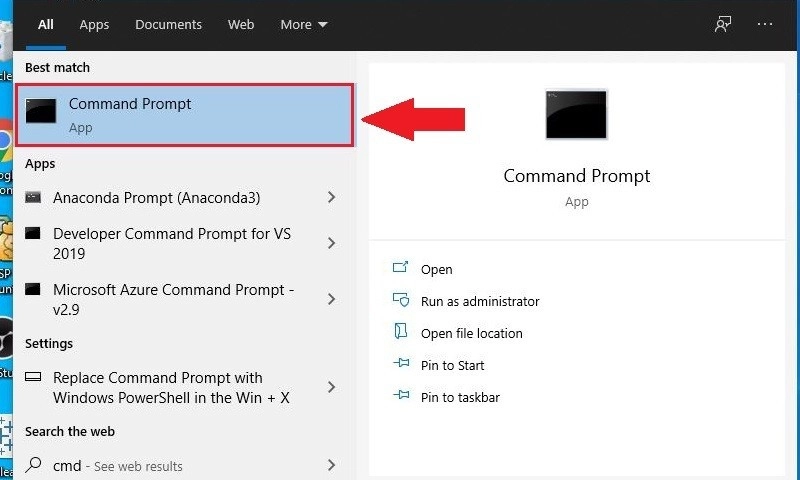
Task: Click the Open file location icon
Action: point(401,332)
